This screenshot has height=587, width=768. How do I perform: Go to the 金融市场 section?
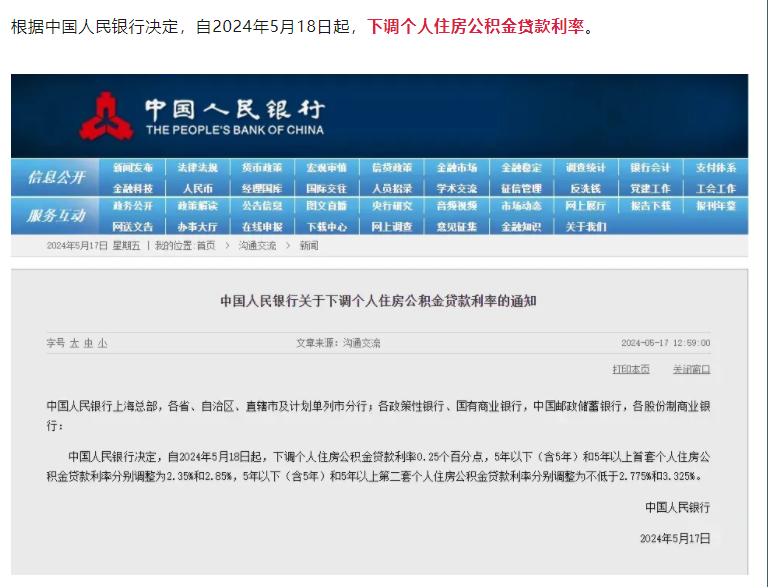point(456,168)
